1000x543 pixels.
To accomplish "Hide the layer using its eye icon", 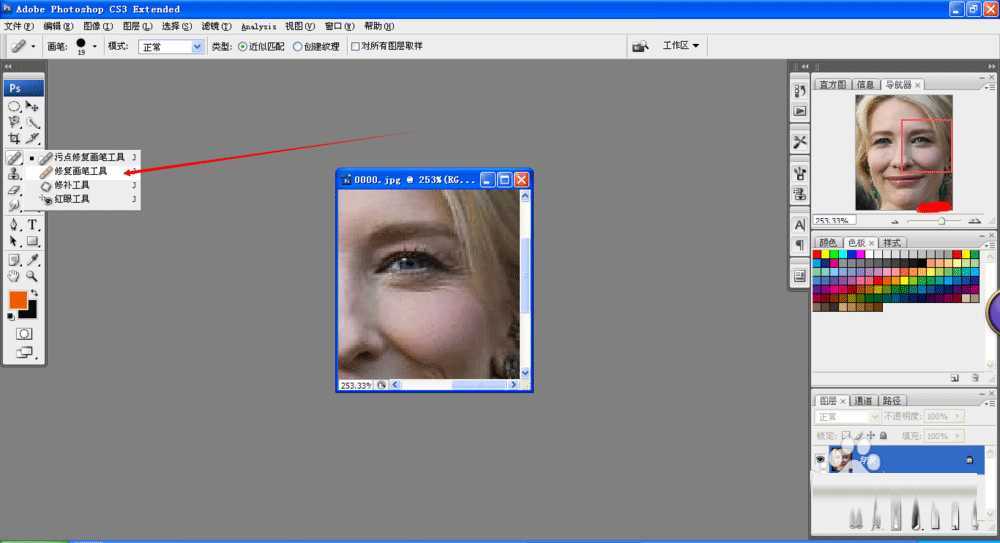I will tap(821, 459).
